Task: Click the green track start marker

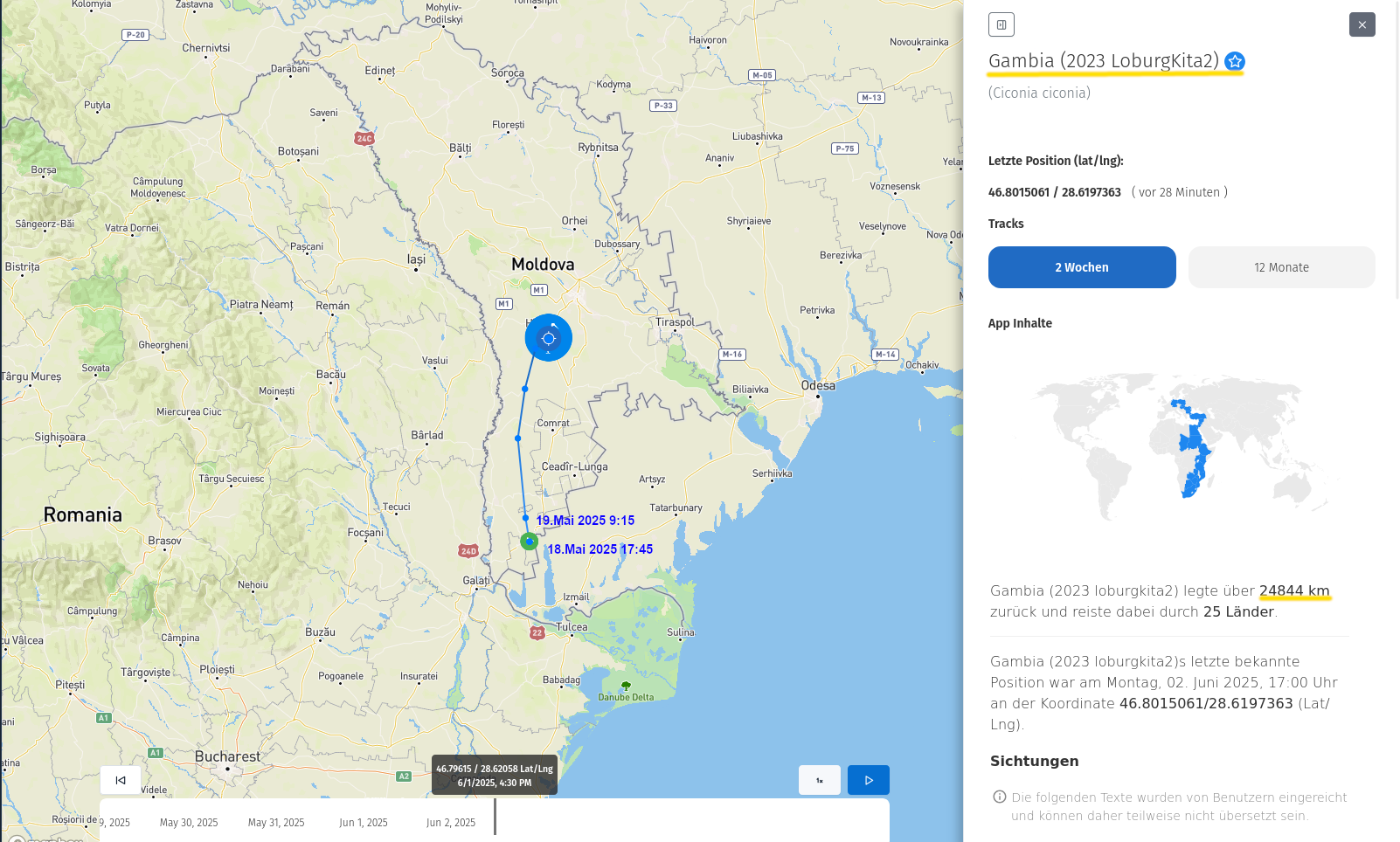Action: point(529,542)
